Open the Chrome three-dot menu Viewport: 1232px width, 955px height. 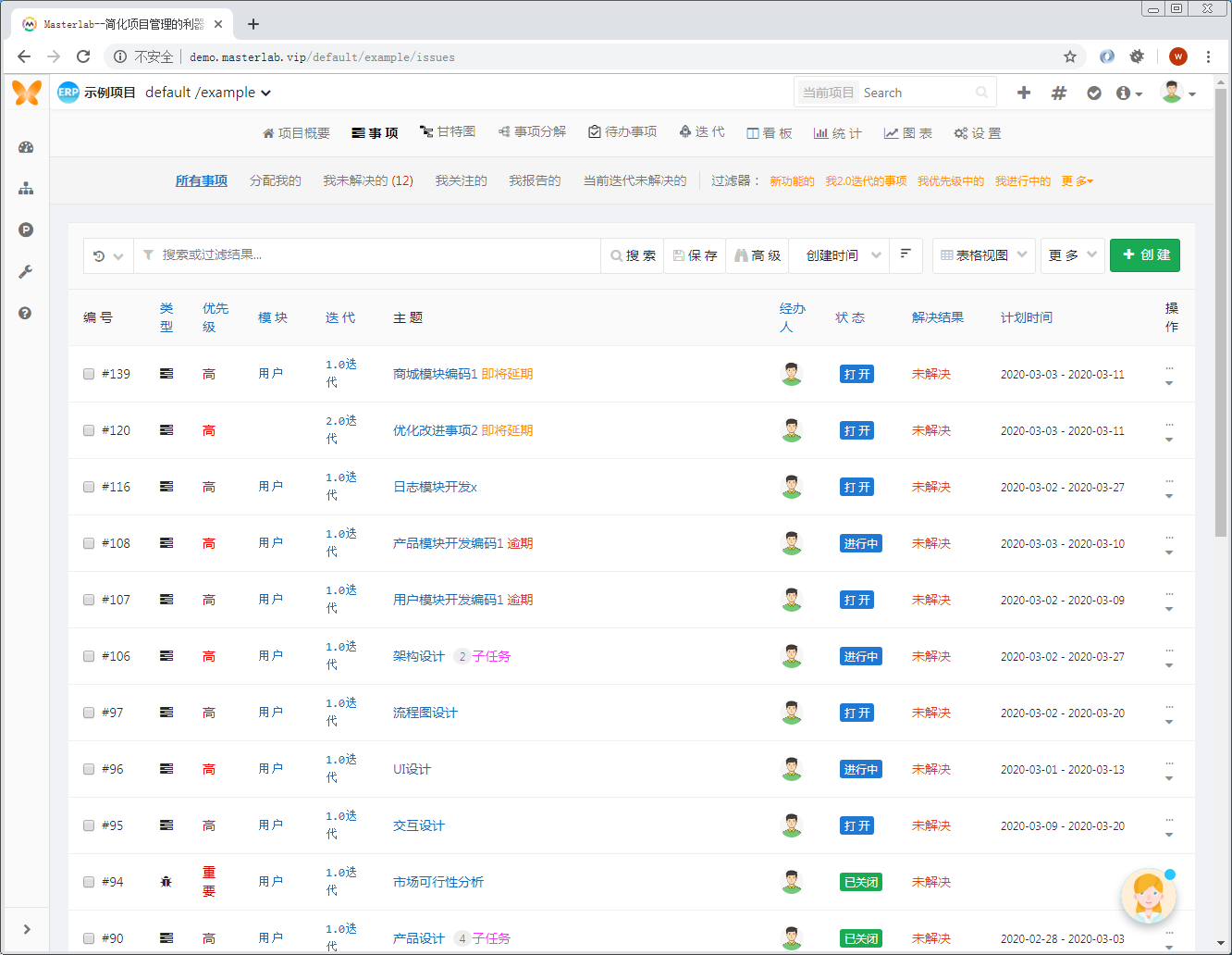click(1208, 56)
